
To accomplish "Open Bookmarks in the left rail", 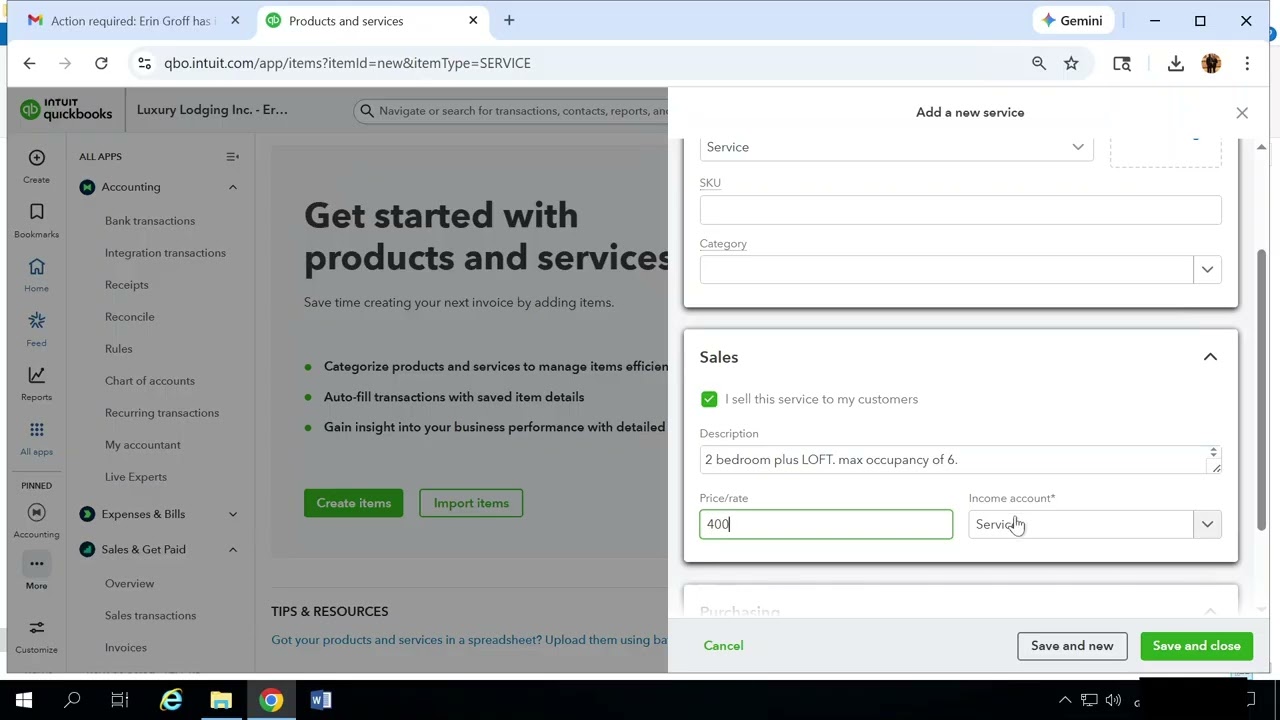I will tap(36, 212).
